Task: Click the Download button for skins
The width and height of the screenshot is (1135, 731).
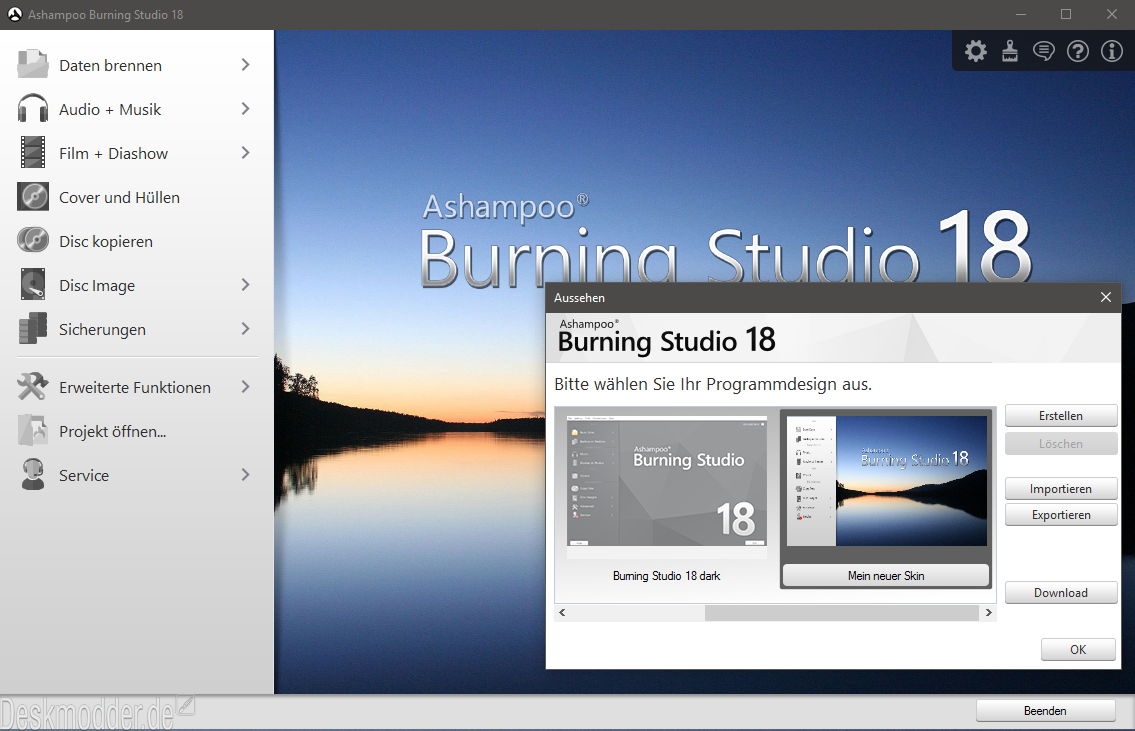Action: [1060, 593]
